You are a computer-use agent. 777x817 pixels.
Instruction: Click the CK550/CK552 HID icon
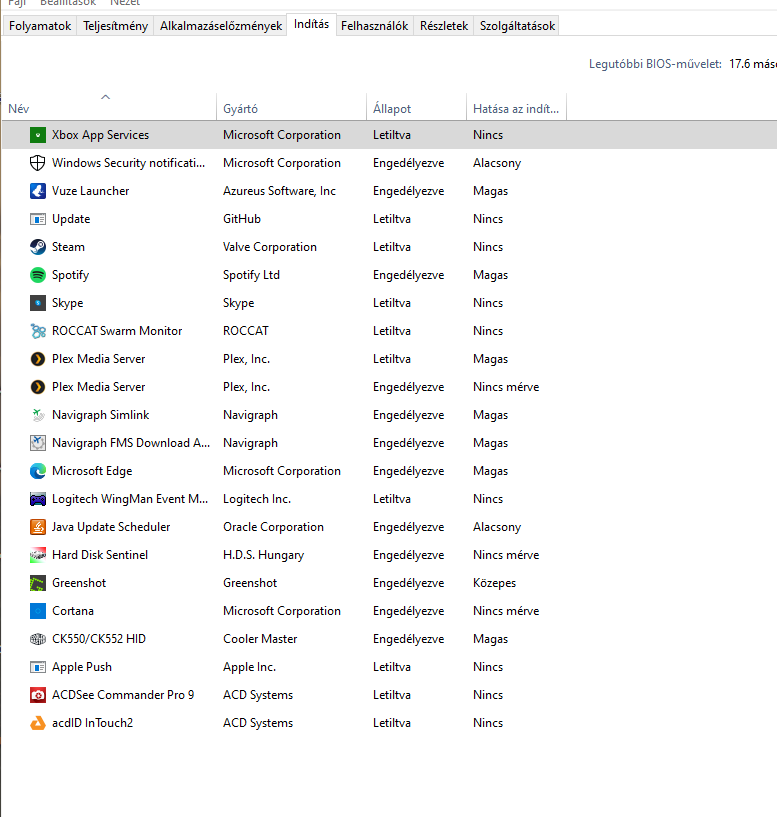pos(38,639)
